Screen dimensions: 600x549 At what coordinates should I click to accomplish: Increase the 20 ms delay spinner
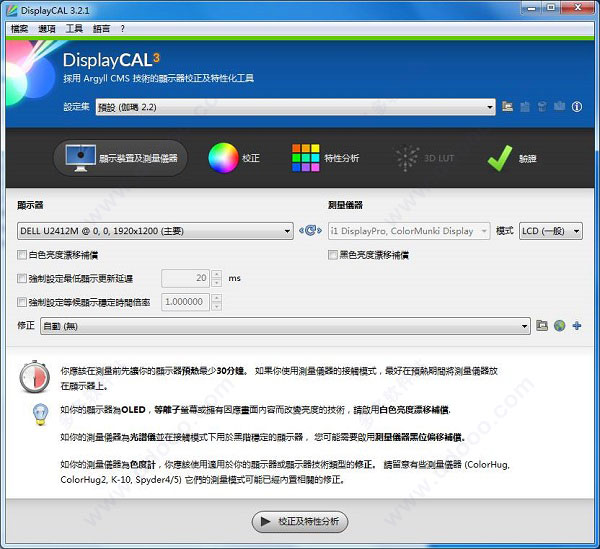[217, 274]
